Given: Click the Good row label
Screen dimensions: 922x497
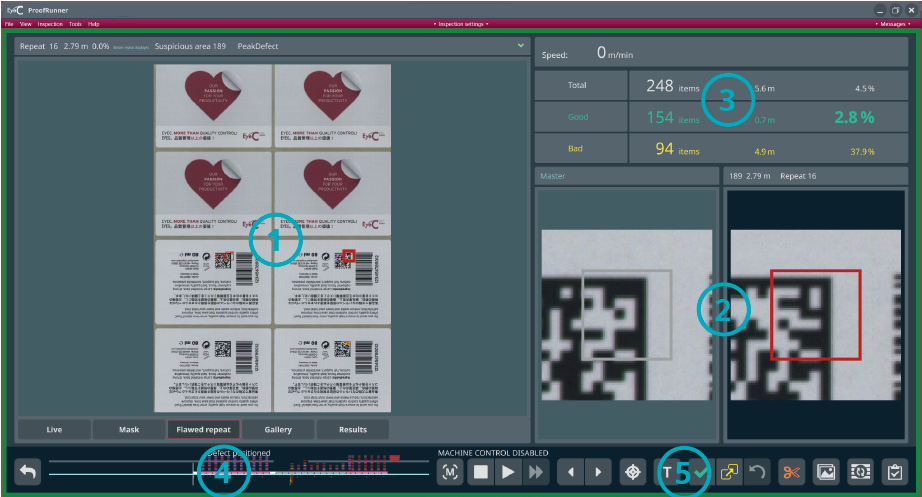Looking at the screenshot, I should click(578, 117).
